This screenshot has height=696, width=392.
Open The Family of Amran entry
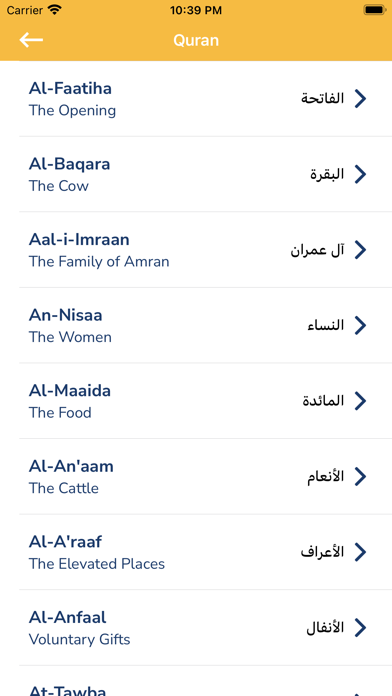196,250
